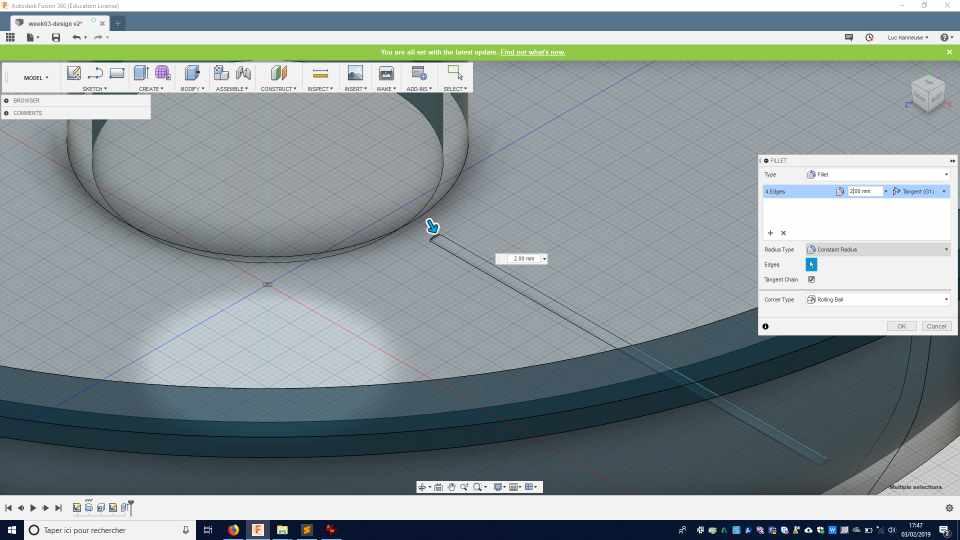
Task: Open the Radius Type dropdown
Action: [x=877, y=250]
